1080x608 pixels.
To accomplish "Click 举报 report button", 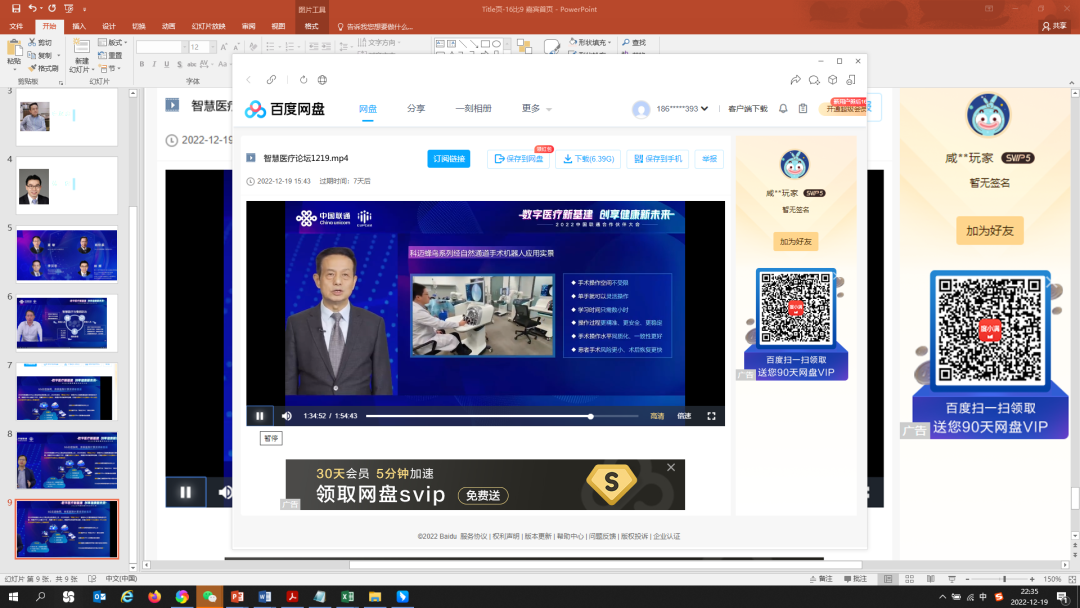I will click(x=709, y=159).
